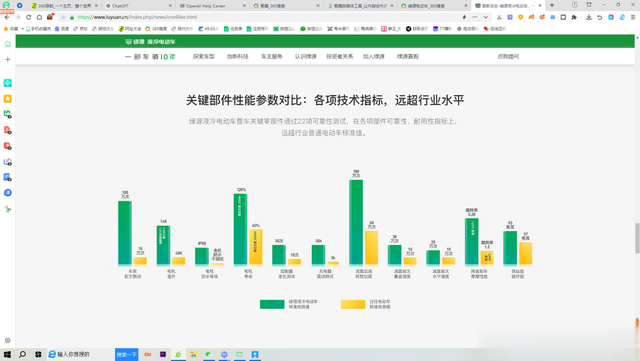640x361 pixels.
Task: Open the downloads icon in toolbar
Action: (589, 17)
